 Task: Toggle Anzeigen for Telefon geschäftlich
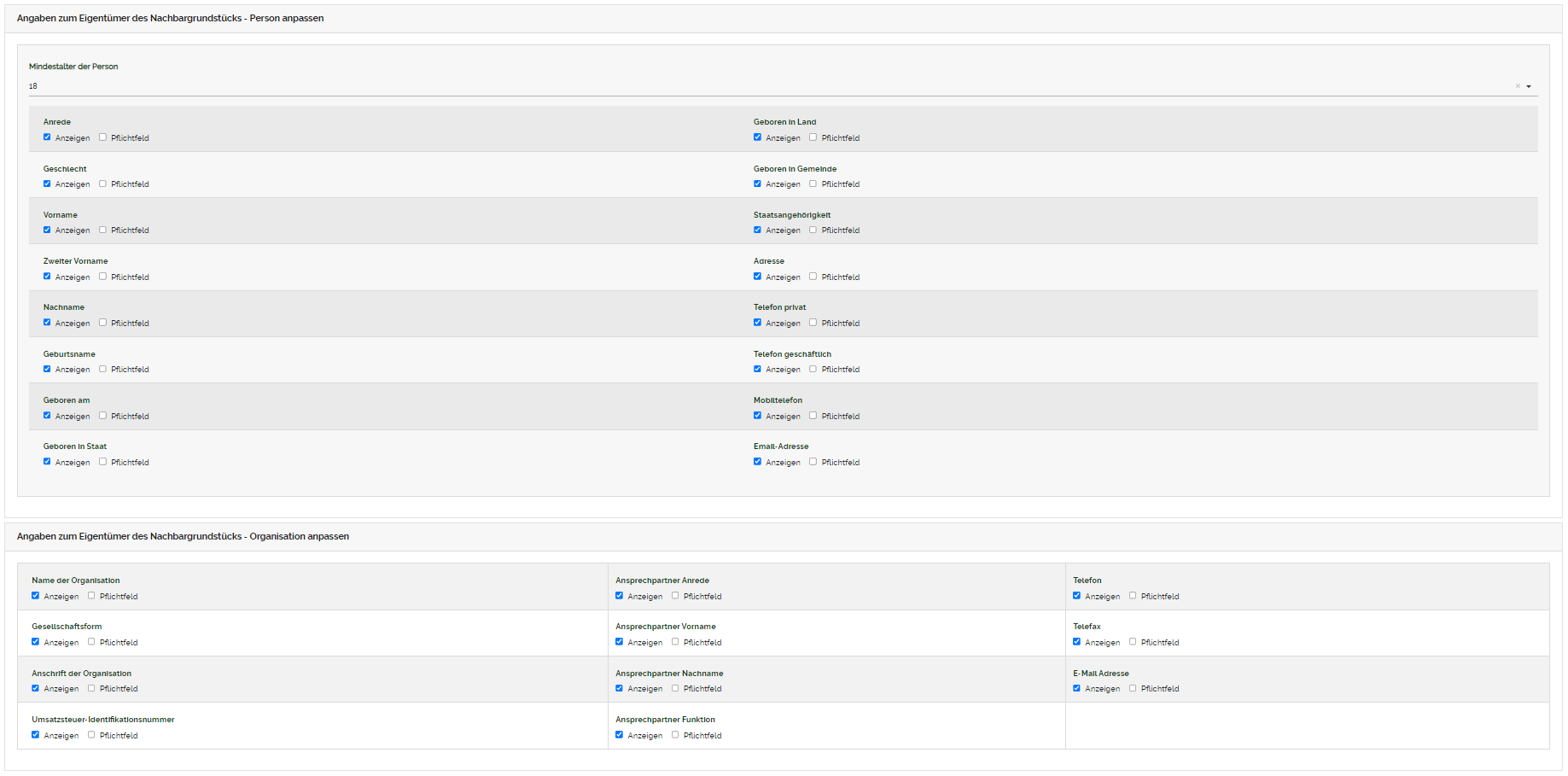coord(757,369)
